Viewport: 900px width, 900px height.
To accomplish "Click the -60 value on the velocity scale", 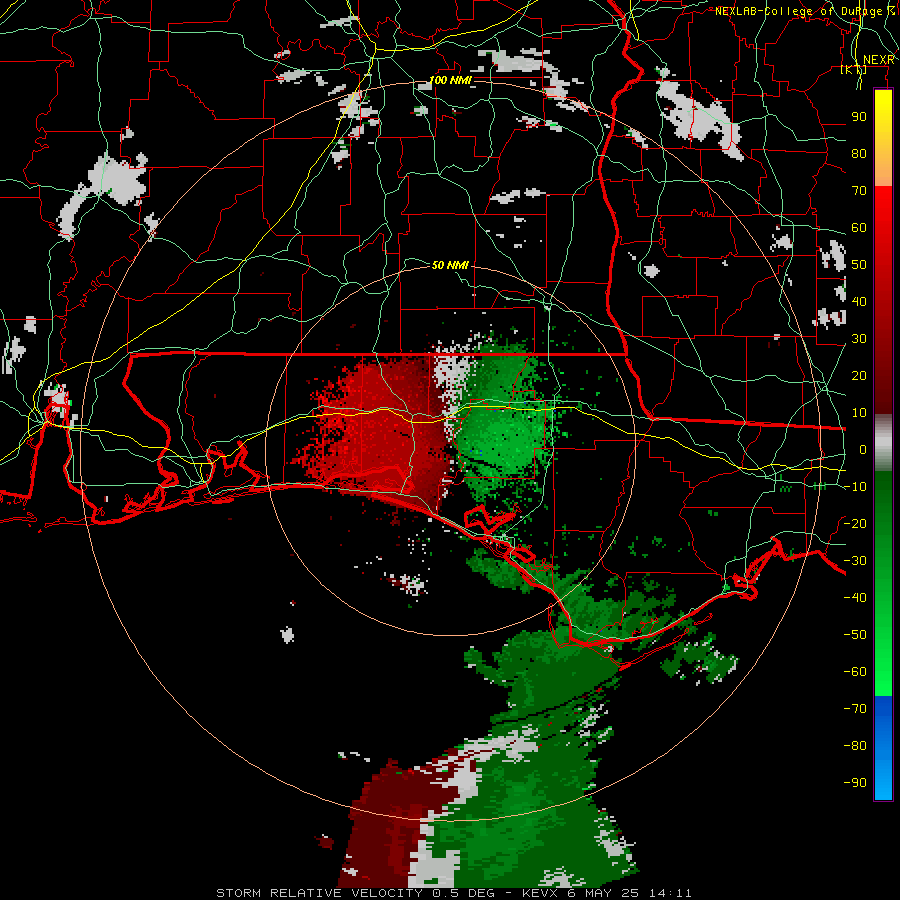I will pos(855,672).
